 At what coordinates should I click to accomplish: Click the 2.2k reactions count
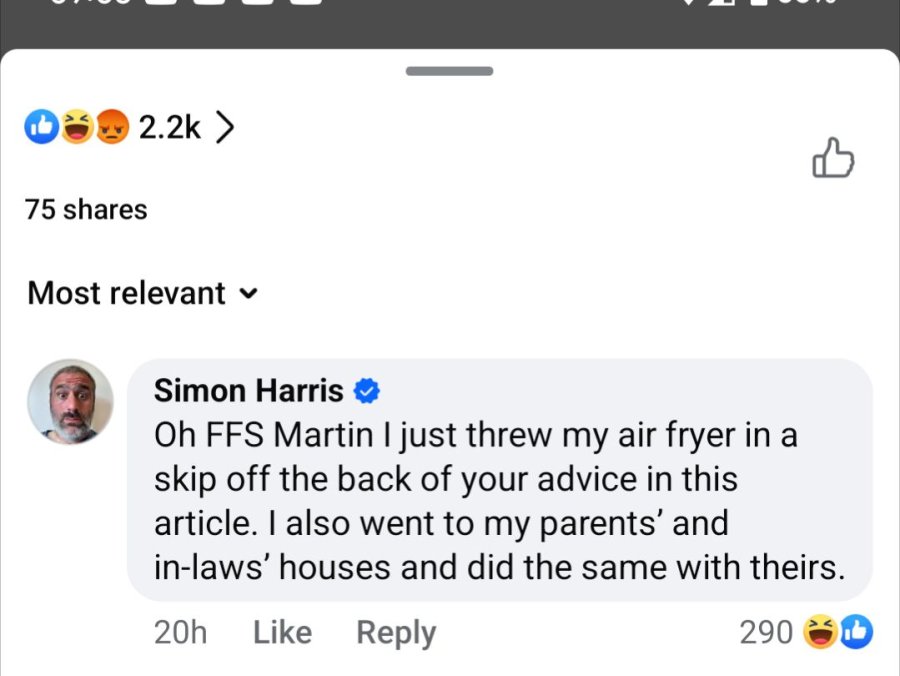[x=169, y=127]
